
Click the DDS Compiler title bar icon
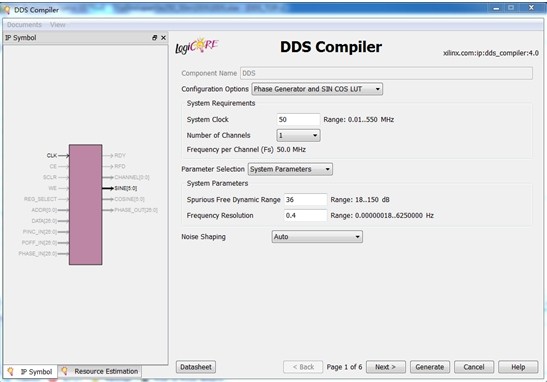pos(6,10)
